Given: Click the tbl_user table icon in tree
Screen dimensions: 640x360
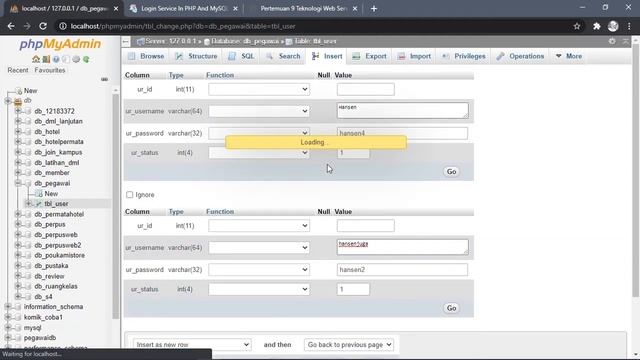Looking at the screenshot, I should (39, 204).
